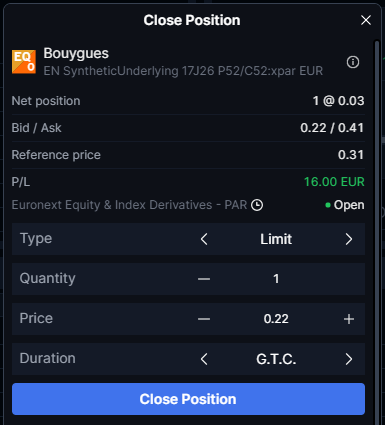Image resolution: width=385 pixels, height=425 pixels.
Task: Click the dialog's vertical scrollbar
Action: 377,230
